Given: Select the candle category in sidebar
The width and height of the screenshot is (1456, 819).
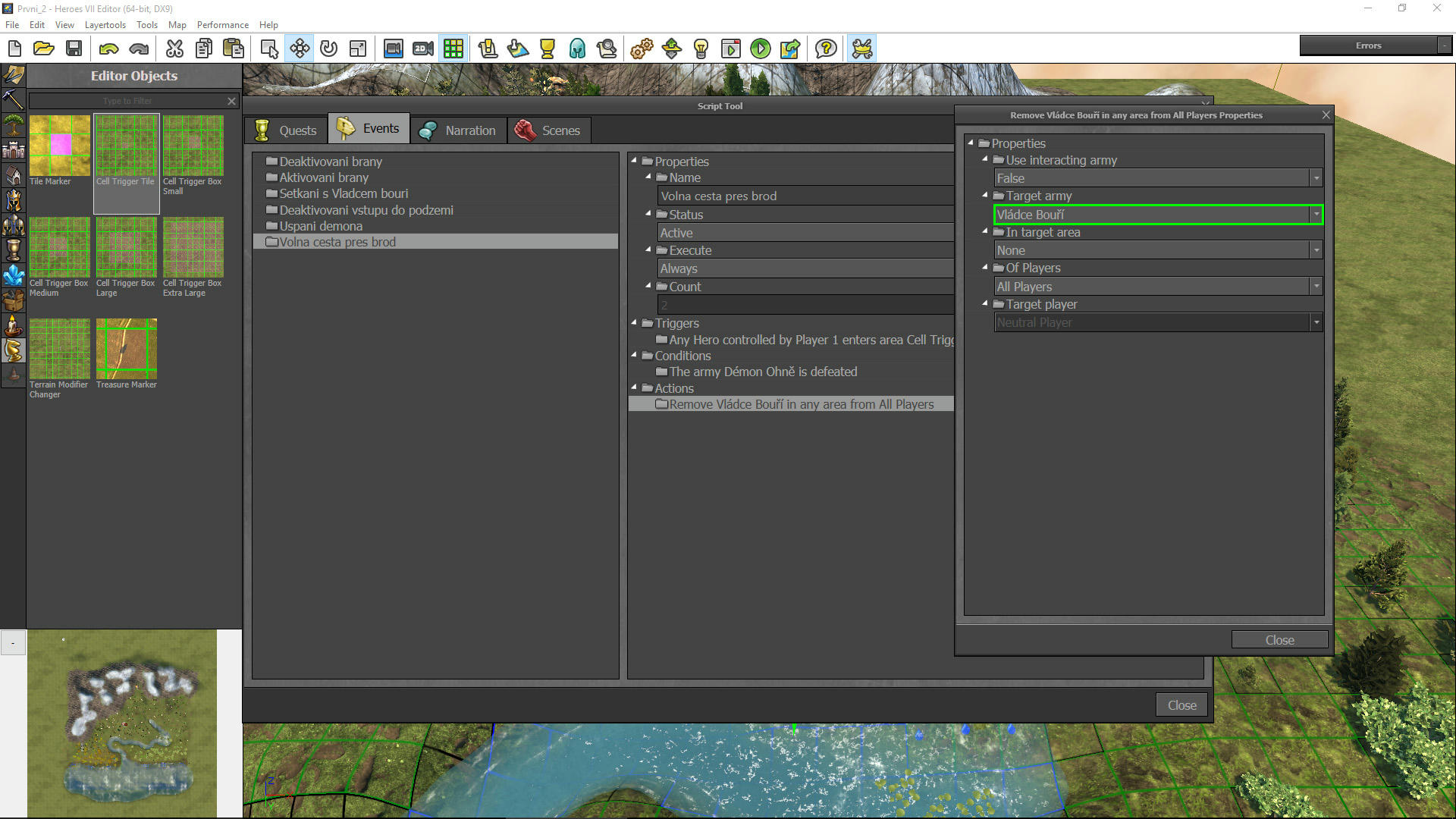Looking at the screenshot, I should (x=13, y=325).
